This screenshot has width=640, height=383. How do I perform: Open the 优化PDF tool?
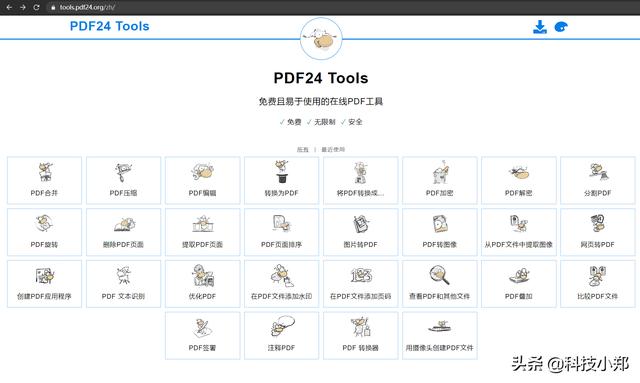click(202, 284)
